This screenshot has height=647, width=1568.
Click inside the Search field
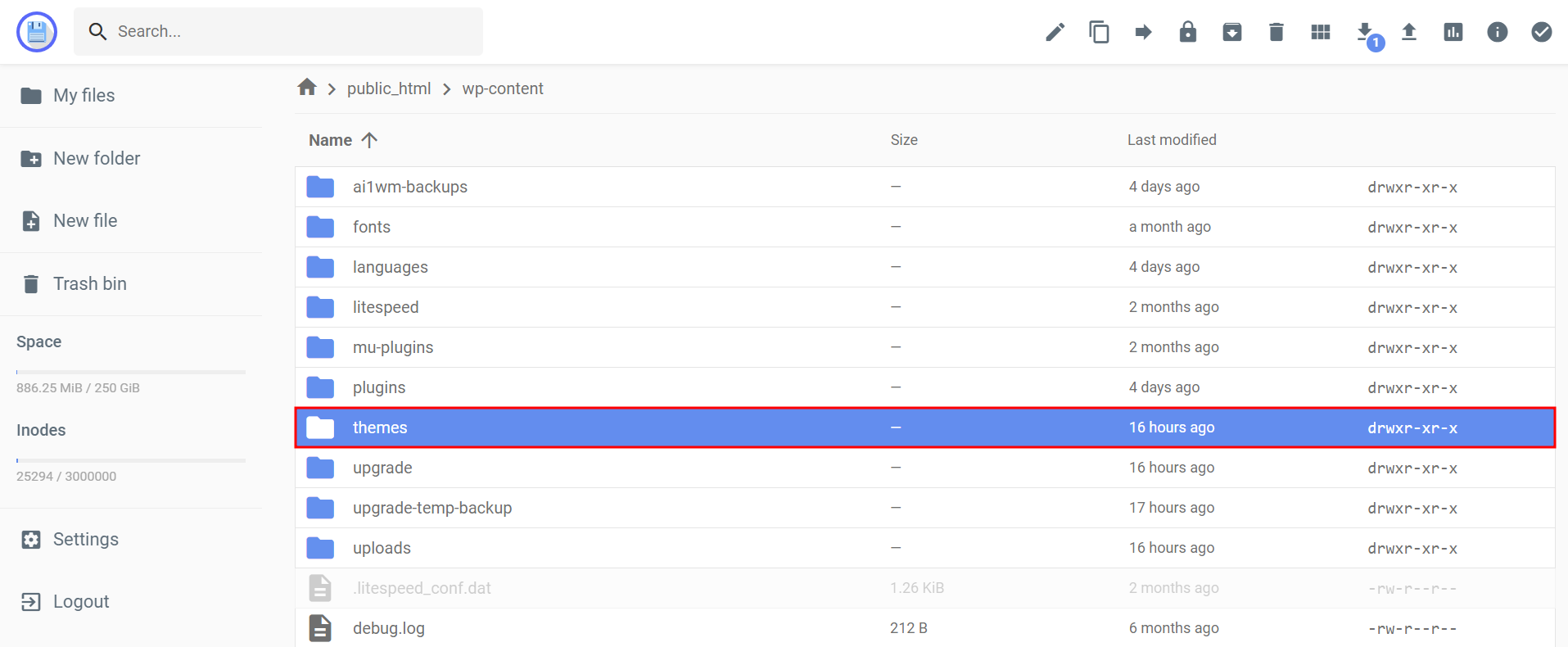(x=278, y=31)
